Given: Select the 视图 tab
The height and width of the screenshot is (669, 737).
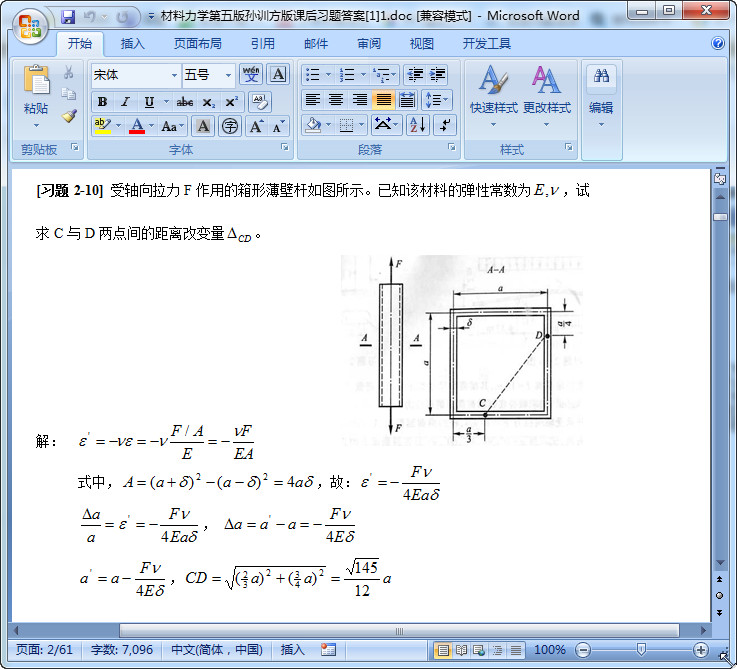Looking at the screenshot, I should pos(422,44).
